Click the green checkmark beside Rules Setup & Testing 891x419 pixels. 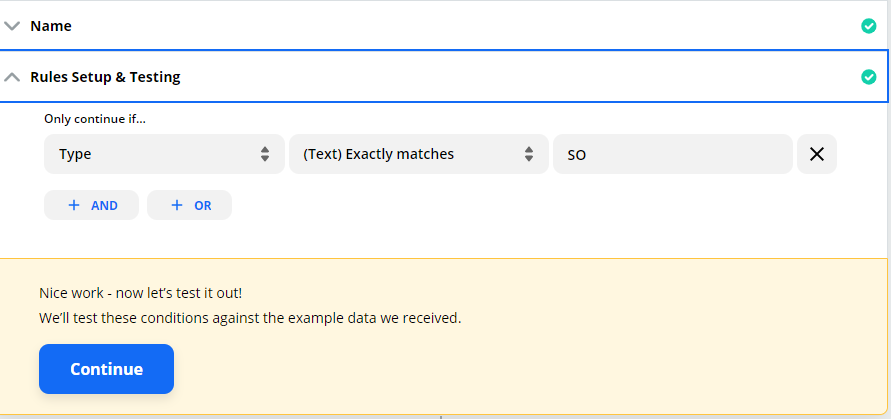pyautogui.click(x=868, y=77)
